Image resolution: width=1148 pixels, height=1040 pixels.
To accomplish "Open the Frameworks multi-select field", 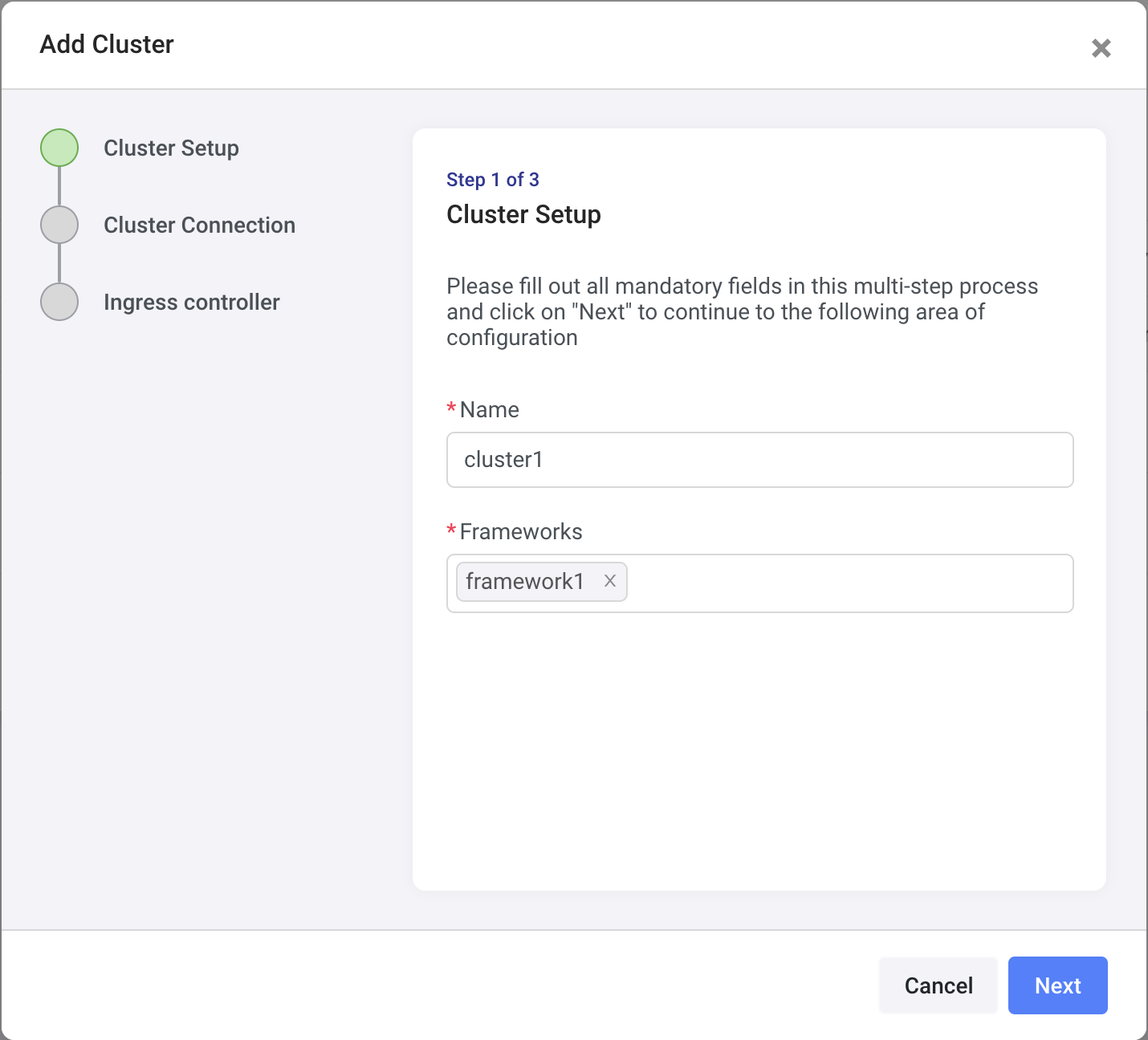I will pos(848,583).
